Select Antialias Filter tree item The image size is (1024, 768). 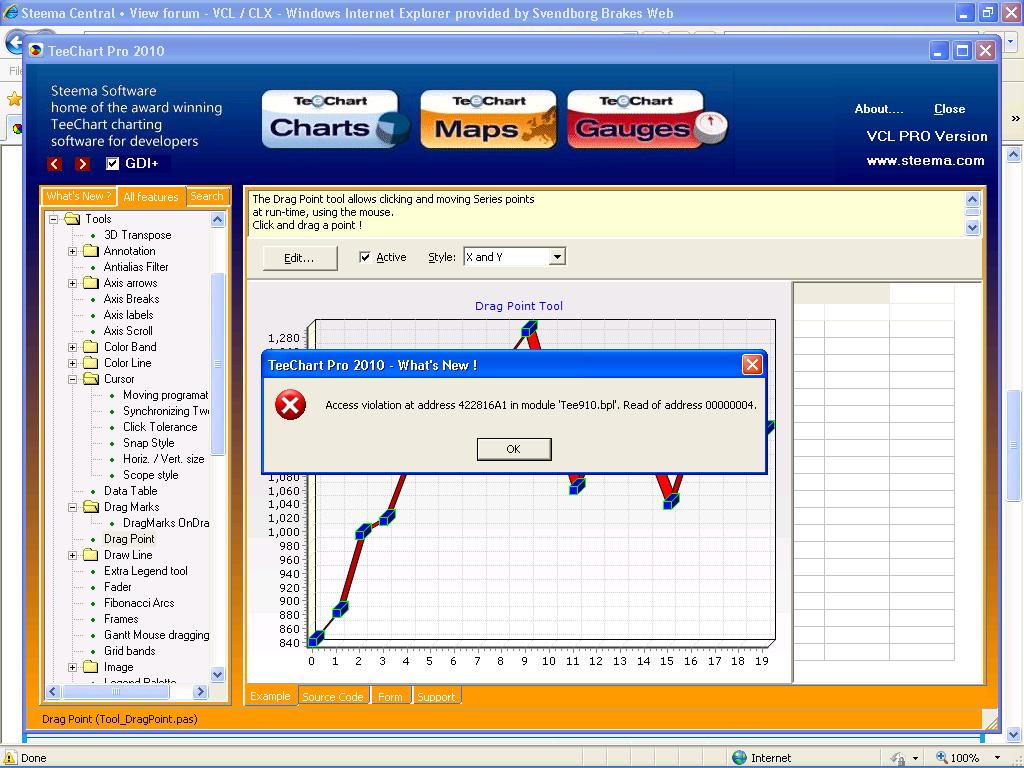click(136, 267)
